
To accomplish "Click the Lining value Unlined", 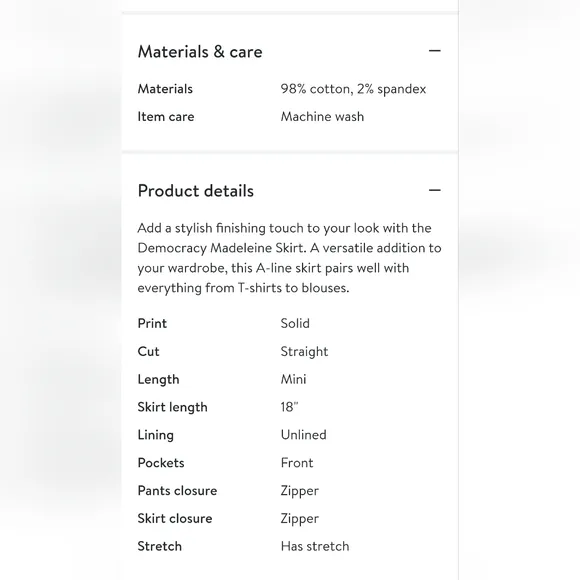I will 303,435.
